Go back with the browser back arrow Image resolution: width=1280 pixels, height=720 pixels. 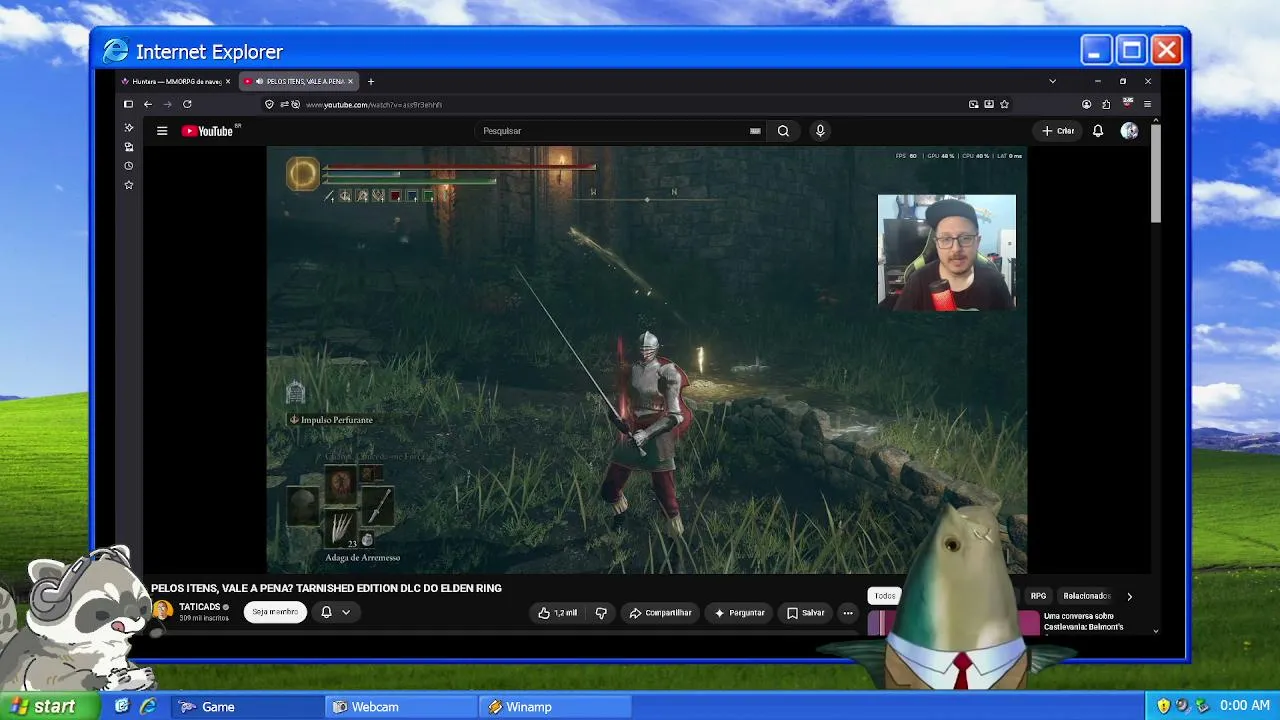point(147,104)
